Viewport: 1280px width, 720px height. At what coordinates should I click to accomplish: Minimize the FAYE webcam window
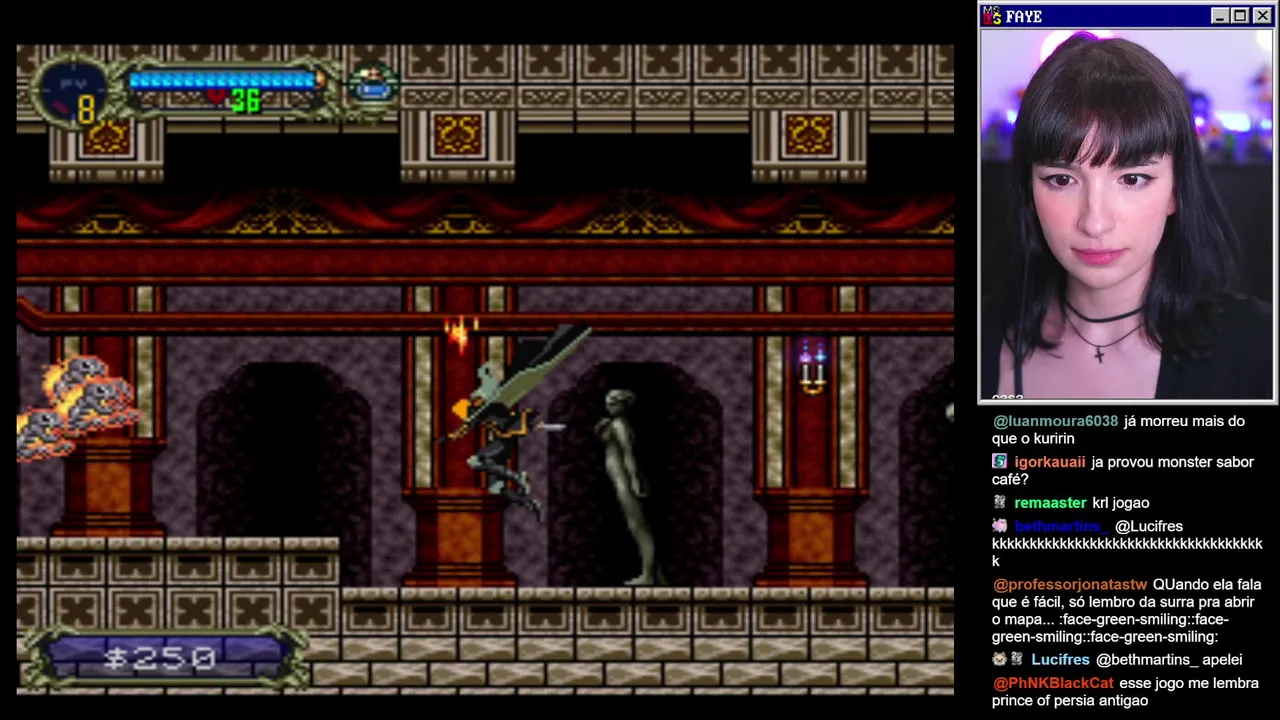tap(1219, 16)
